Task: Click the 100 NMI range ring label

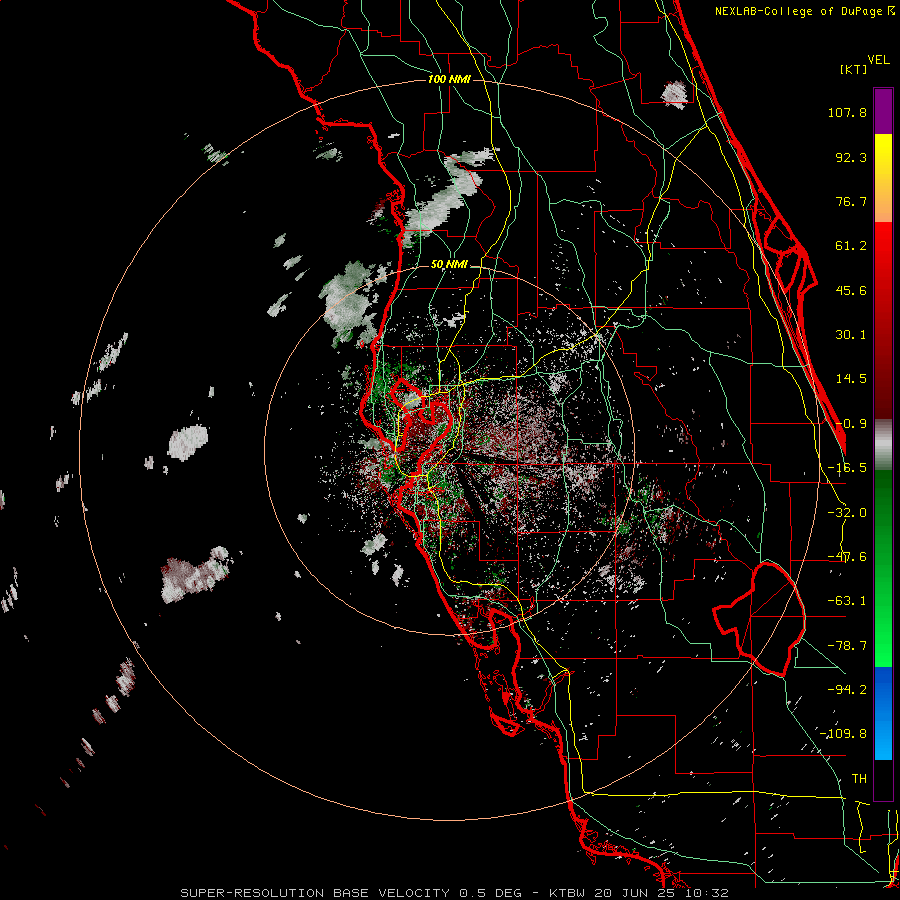Action: pos(449,79)
